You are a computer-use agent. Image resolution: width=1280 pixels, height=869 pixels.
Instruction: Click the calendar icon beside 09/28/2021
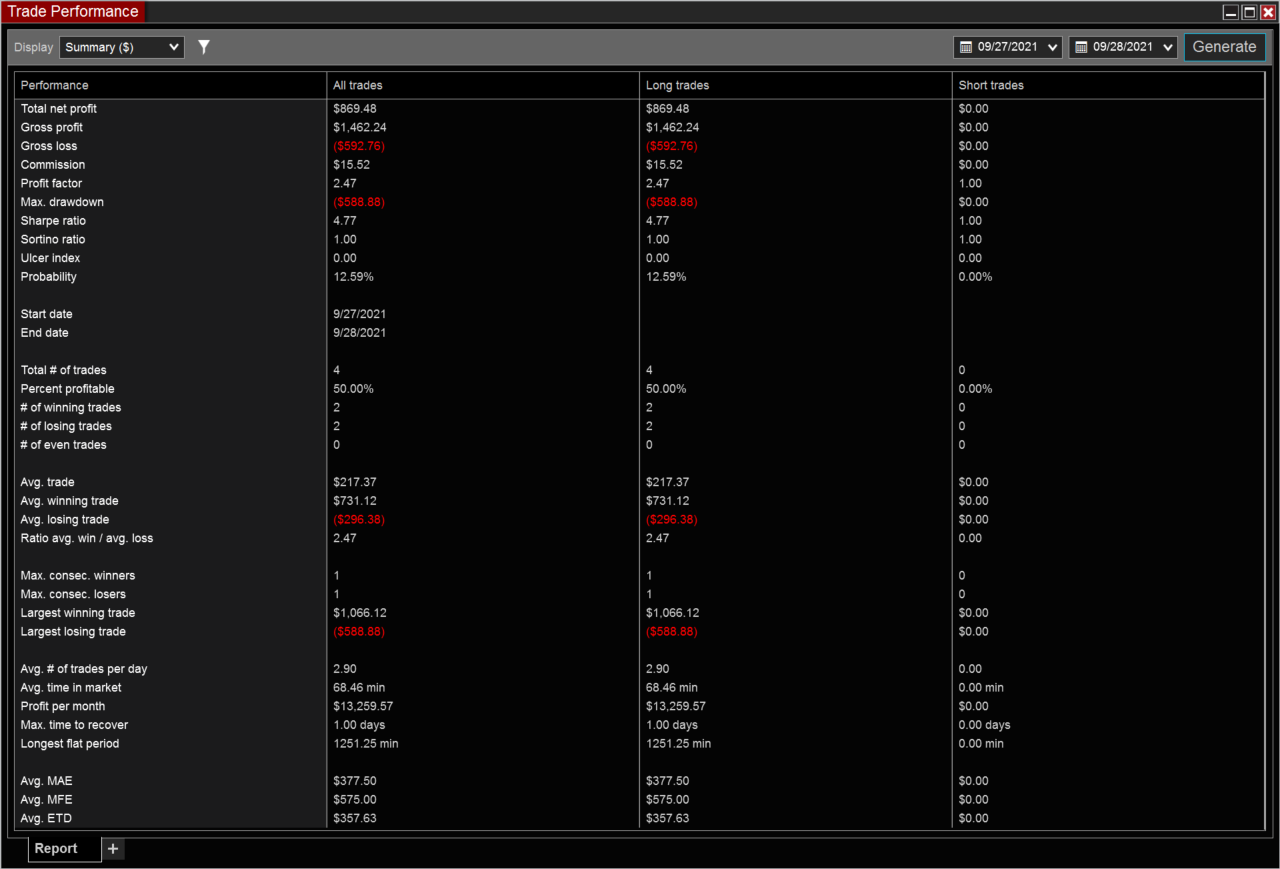(x=1081, y=47)
